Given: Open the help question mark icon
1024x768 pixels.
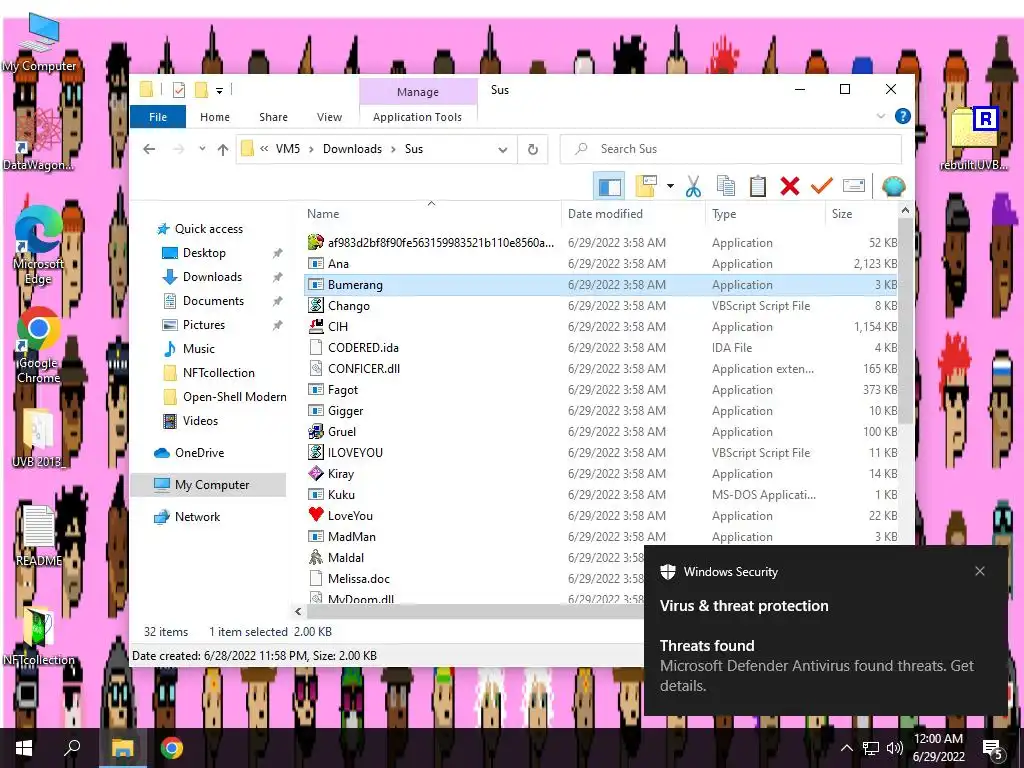Looking at the screenshot, I should click(x=903, y=116).
